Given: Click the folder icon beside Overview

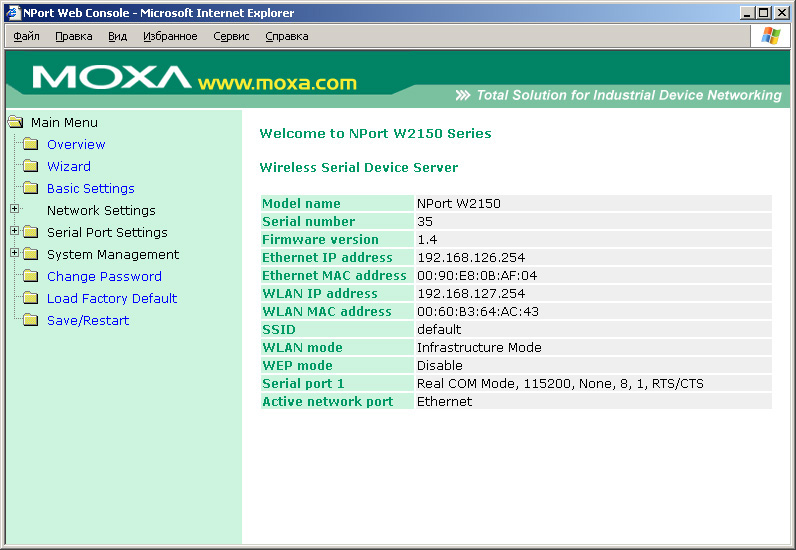Looking at the screenshot, I should [x=30, y=145].
